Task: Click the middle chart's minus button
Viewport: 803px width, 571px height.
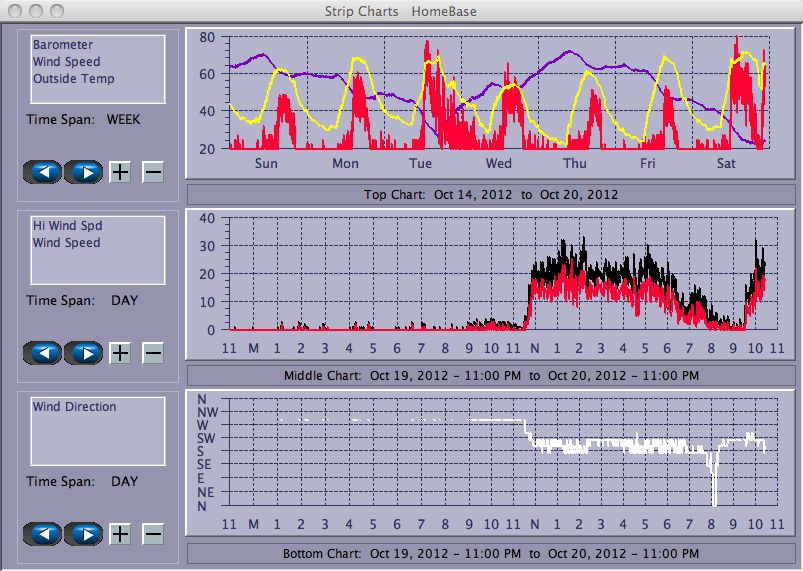Action: pos(153,353)
